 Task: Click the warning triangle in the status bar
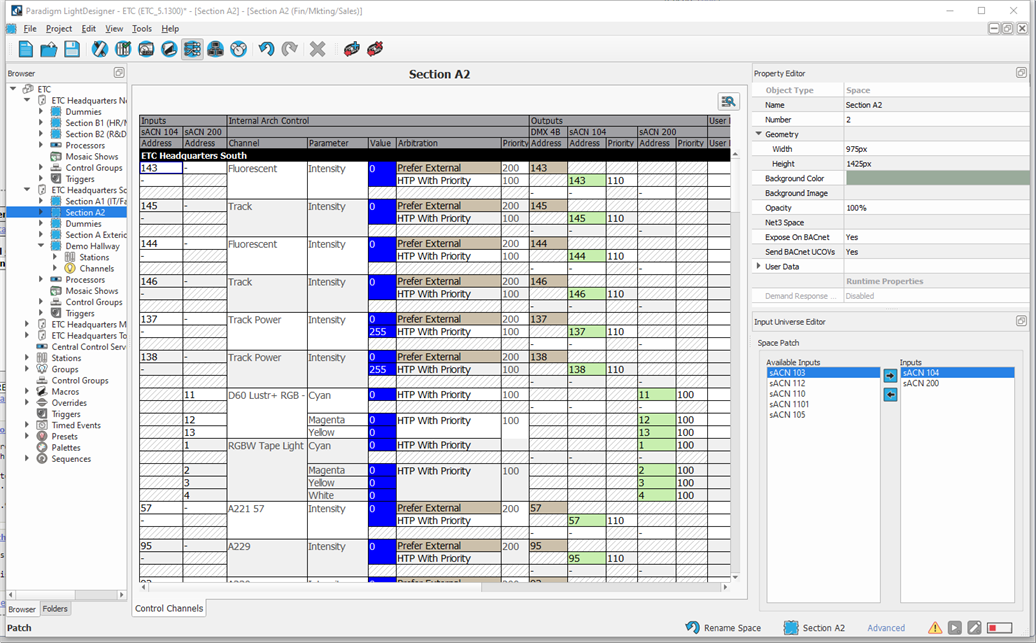click(x=935, y=628)
